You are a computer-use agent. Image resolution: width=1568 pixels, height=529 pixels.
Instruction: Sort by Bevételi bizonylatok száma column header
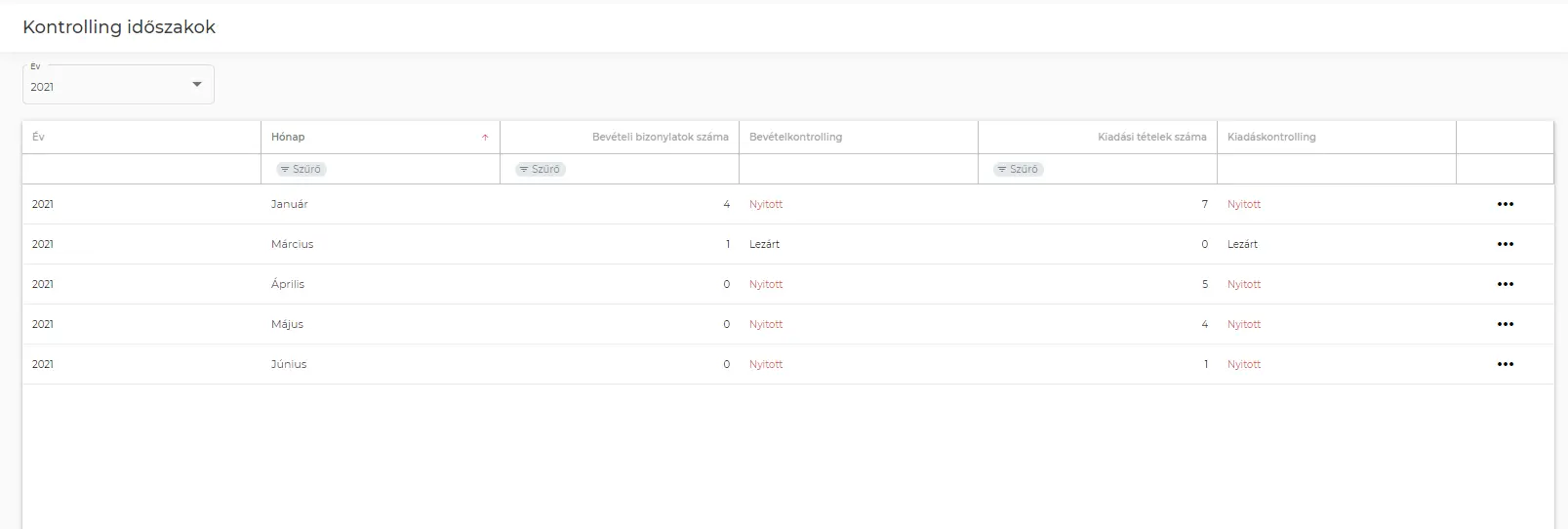660,137
